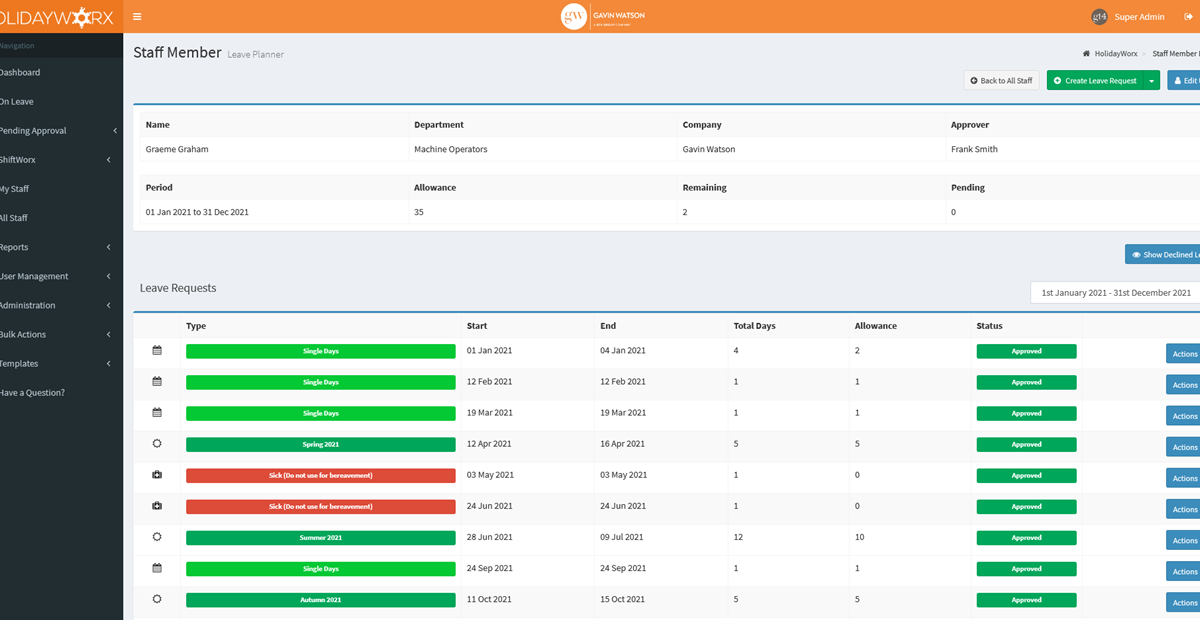This screenshot has width=1200, height=620.
Task: Open Actions for the 01 Jan 2021 request
Action: coord(1184,354)
